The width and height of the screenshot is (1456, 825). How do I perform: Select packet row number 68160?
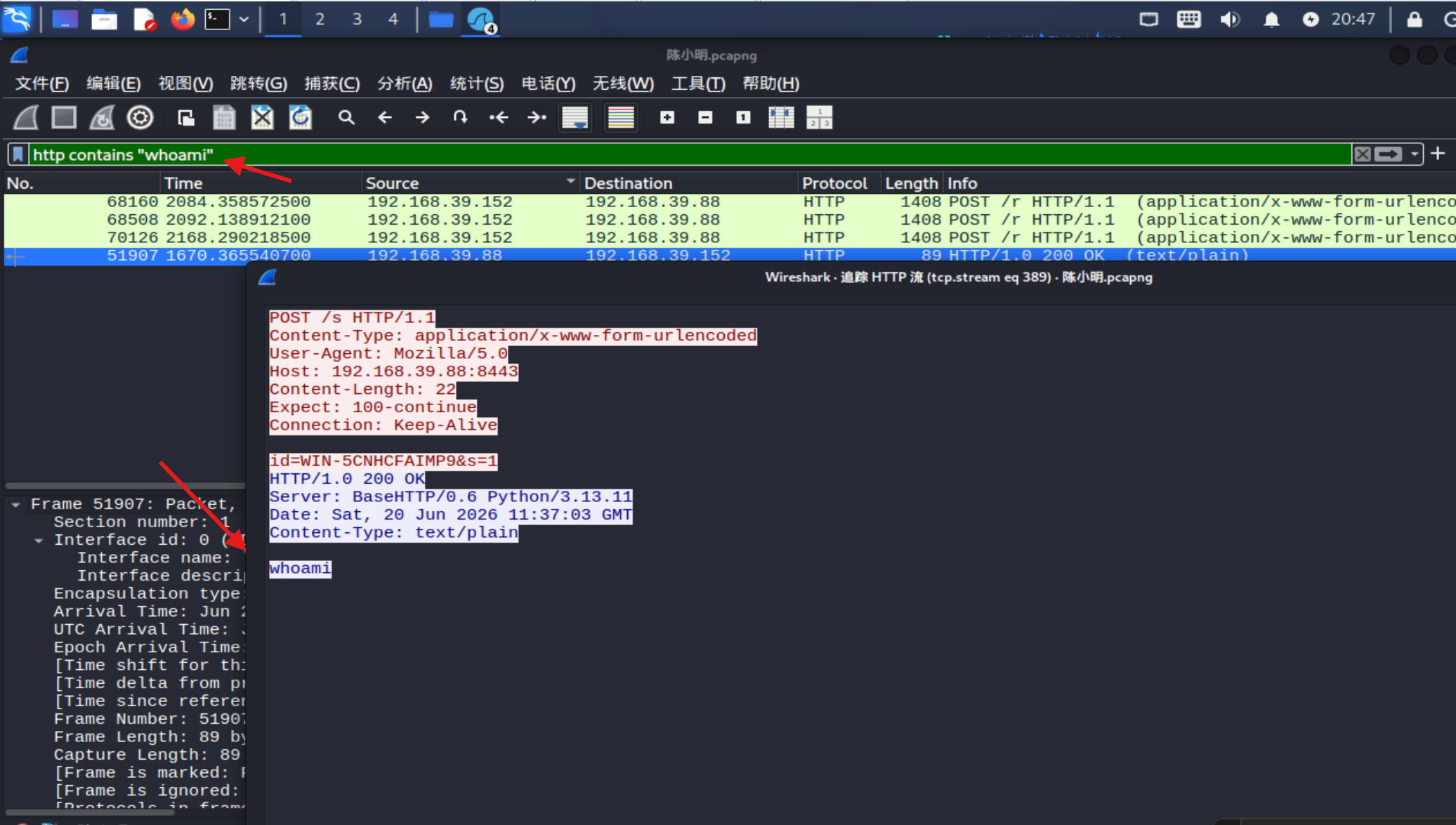click(x=730, y=202)
